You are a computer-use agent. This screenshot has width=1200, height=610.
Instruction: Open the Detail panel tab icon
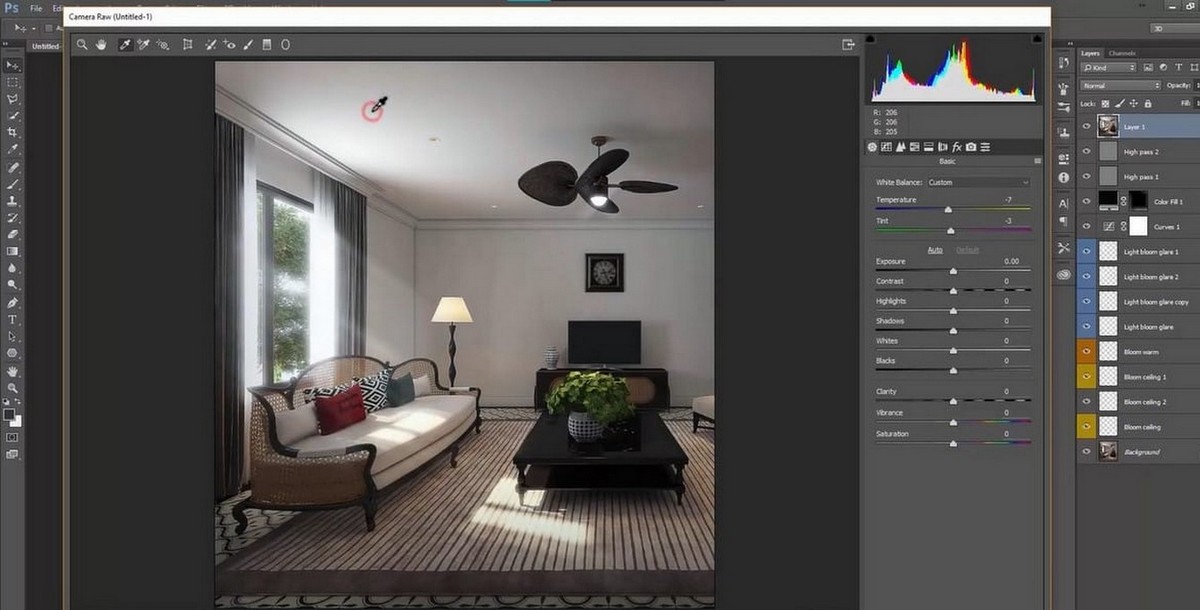pyautogui.click(x=900, y=147)
